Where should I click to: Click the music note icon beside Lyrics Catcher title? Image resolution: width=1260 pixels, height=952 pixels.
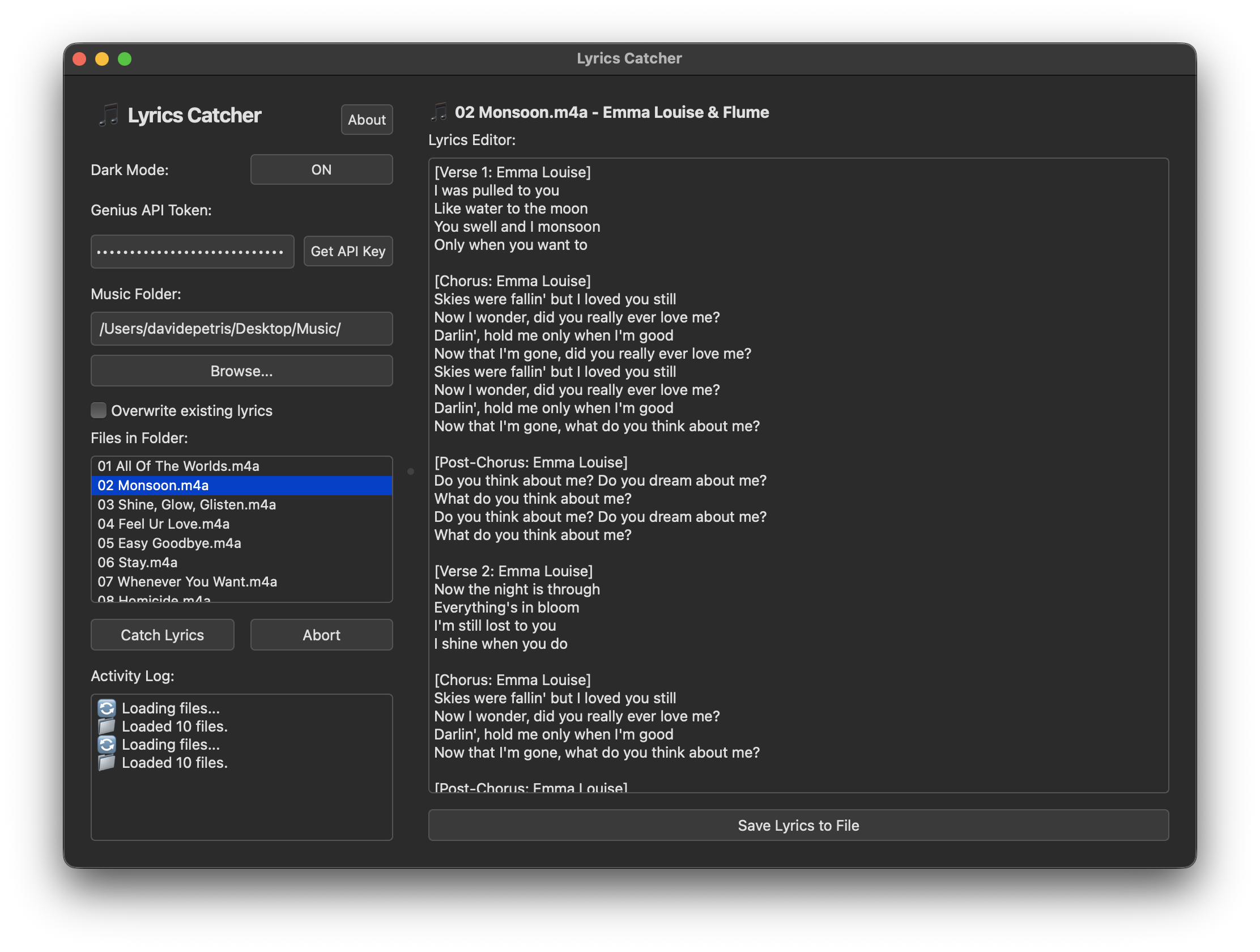click(x=108, y=115)
